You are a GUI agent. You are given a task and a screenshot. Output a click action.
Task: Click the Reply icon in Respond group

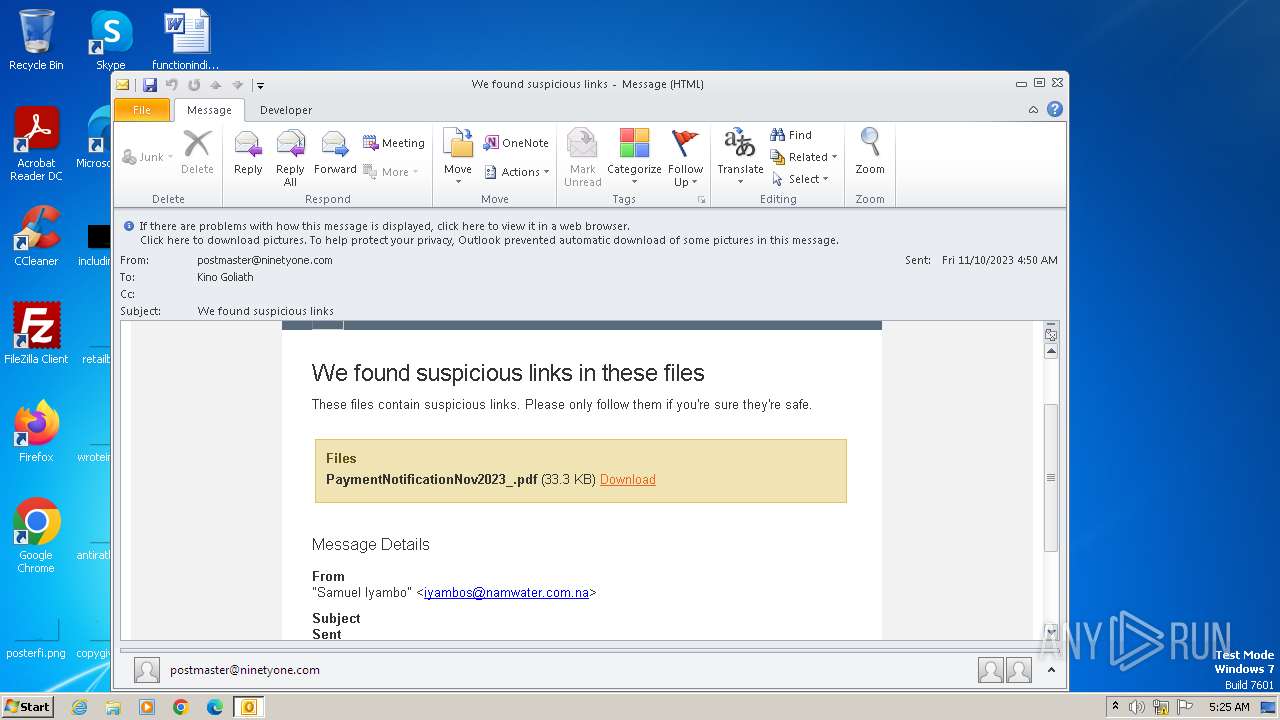248,153
